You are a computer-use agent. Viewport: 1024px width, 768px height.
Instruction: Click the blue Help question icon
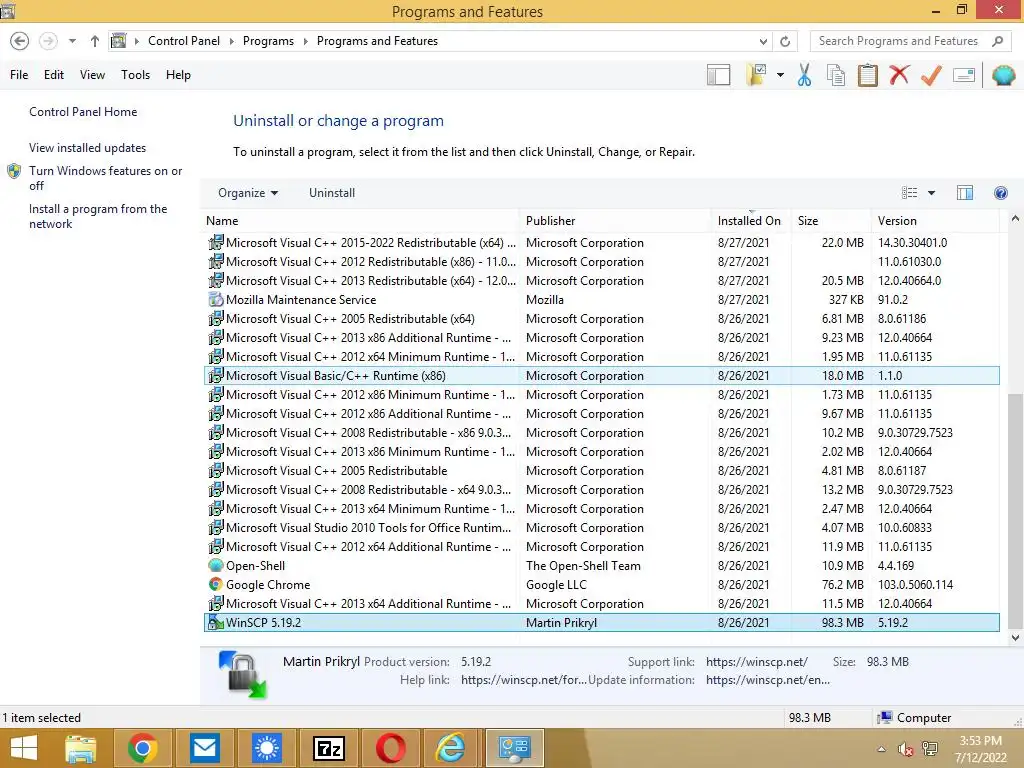1000,193
